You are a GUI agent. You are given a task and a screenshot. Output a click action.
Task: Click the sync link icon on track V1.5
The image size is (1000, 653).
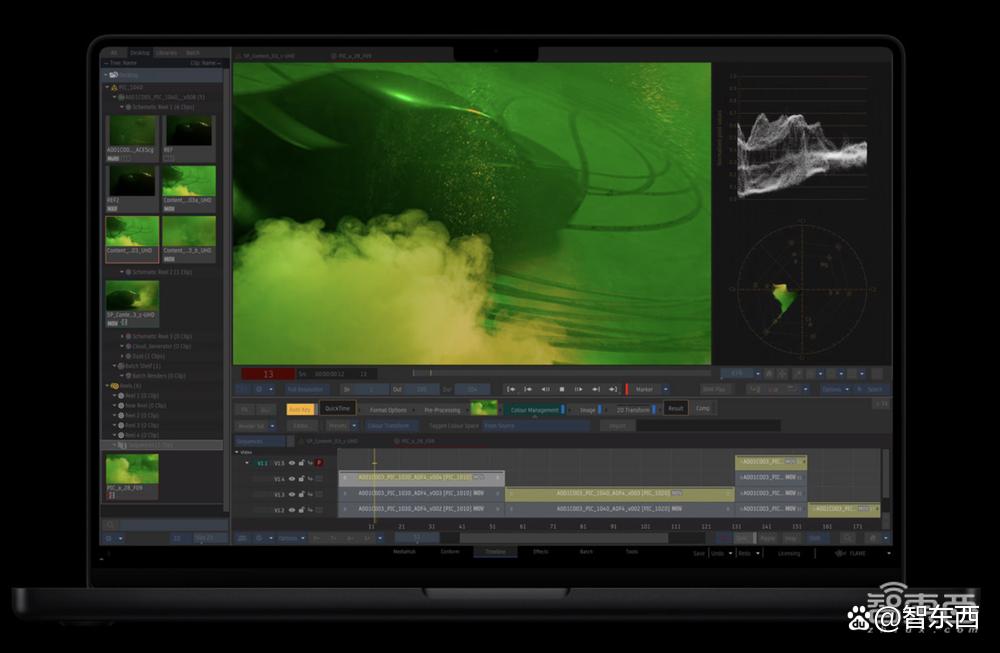click(310, 463)
